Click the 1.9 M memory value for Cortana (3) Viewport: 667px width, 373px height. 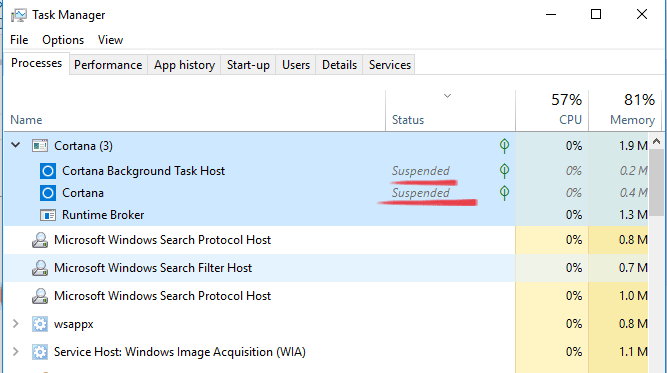point(633,146)
